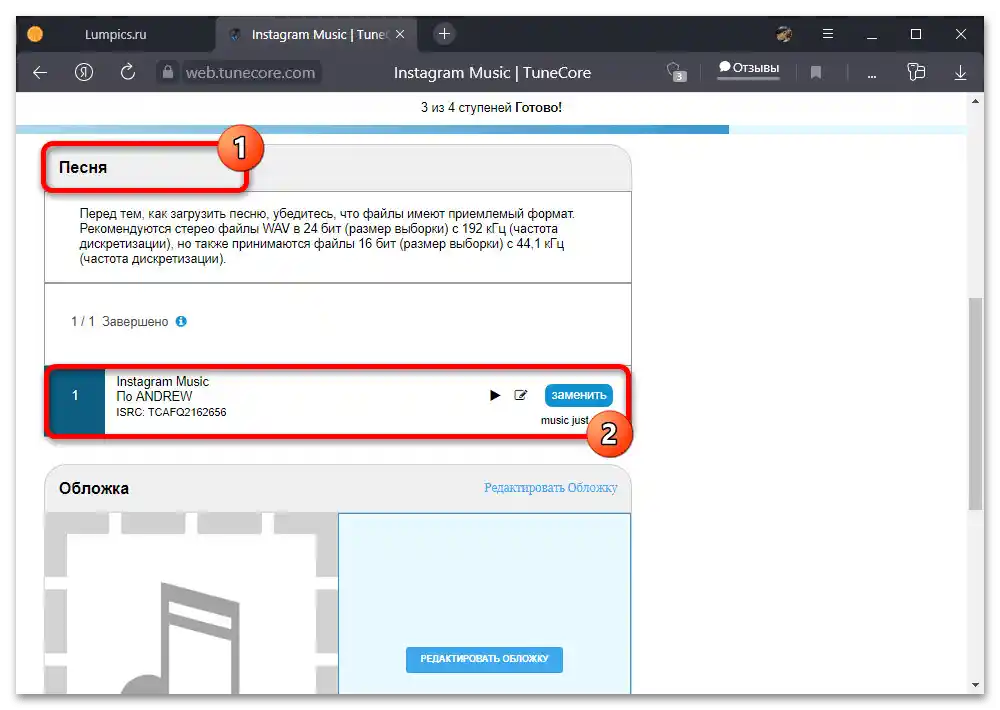Click the album cover placeholder image
1000x710 pixels.
point(191,603)
